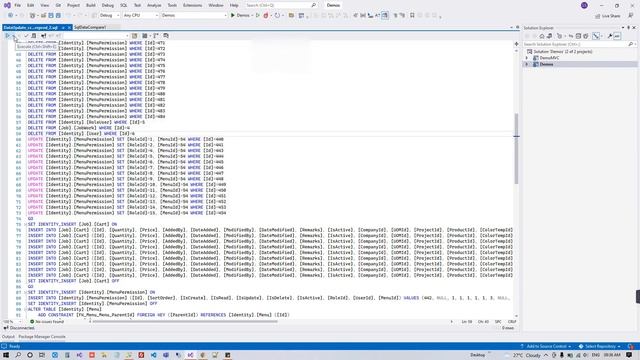Click the feedback icon beside Live Share
The height and width of the screenshot is (360, 640).
[631, 16]
